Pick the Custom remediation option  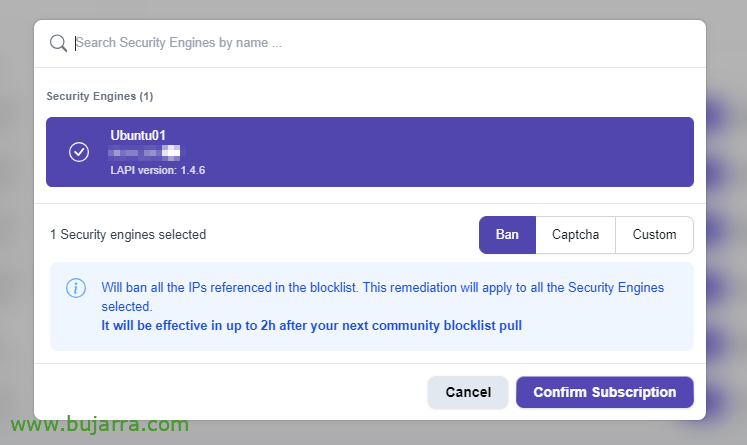coord(654,235)
